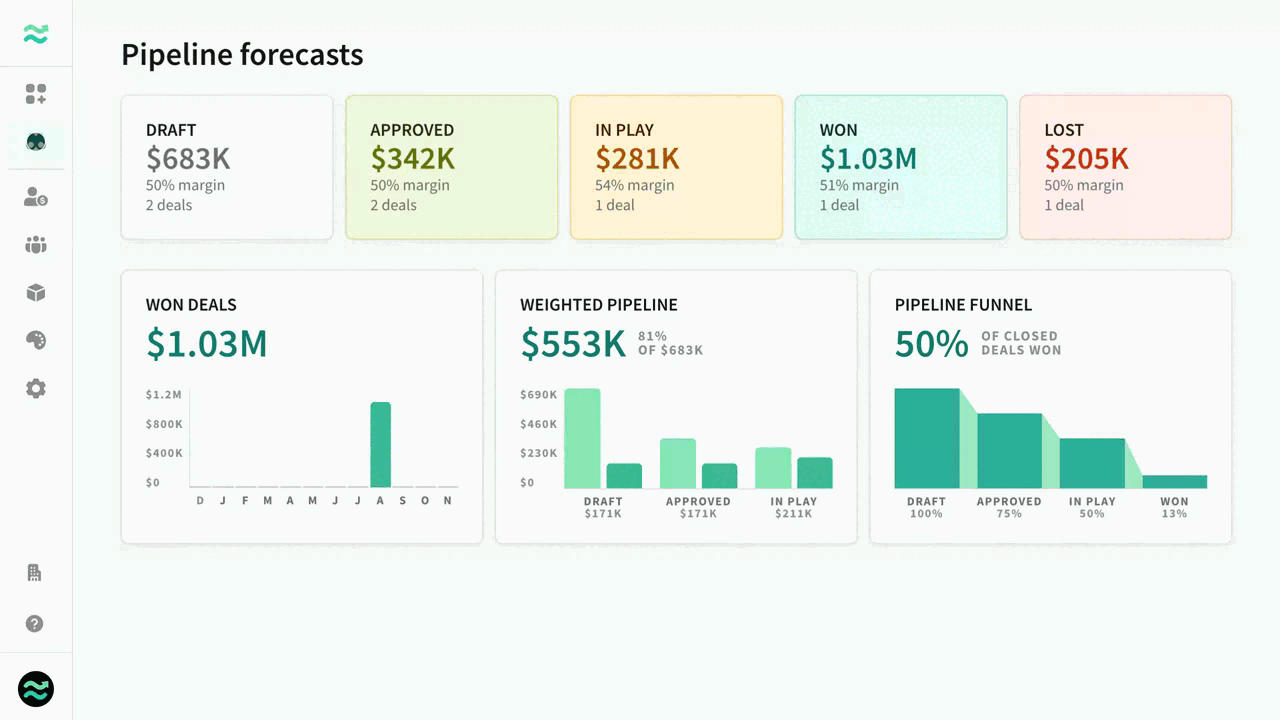Open the team people group icon
This screenshot has width=1280, height=720.
click(36, 245)
